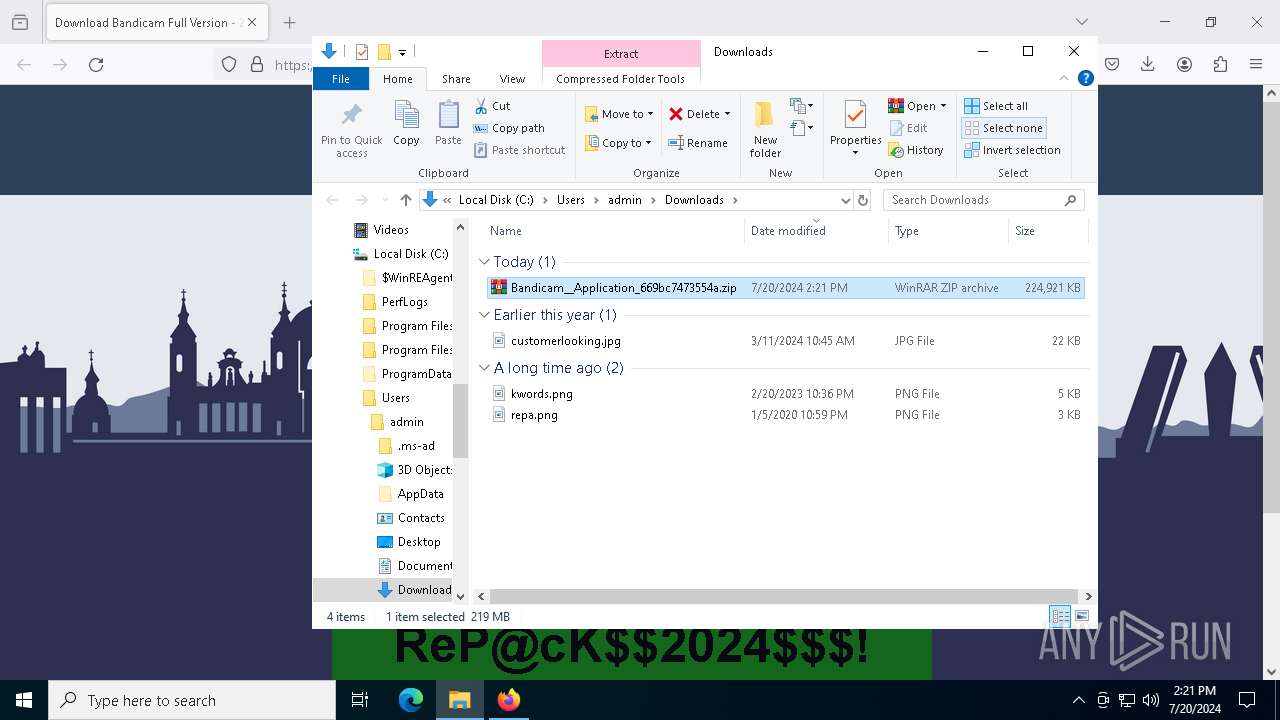Click Users in address breadcrumb
The height and width of the screenshot is (720, 1280).
point(571,200)
